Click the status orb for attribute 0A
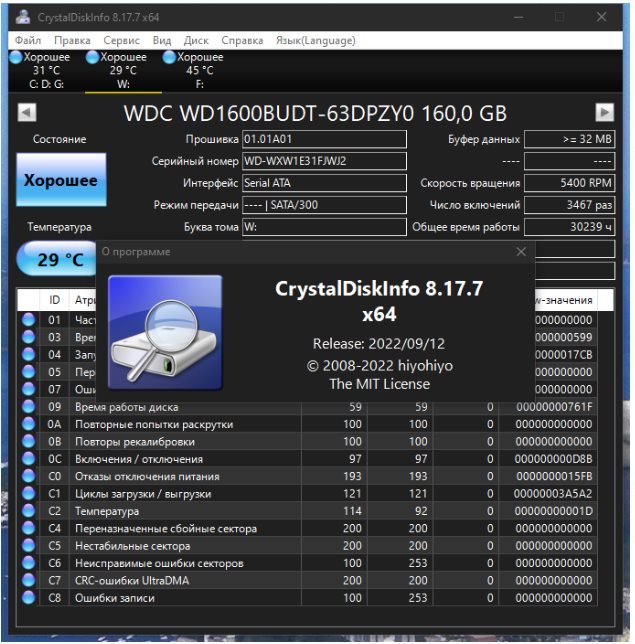The height and width of the screenshot is (644, 635). tap(28, 424)
